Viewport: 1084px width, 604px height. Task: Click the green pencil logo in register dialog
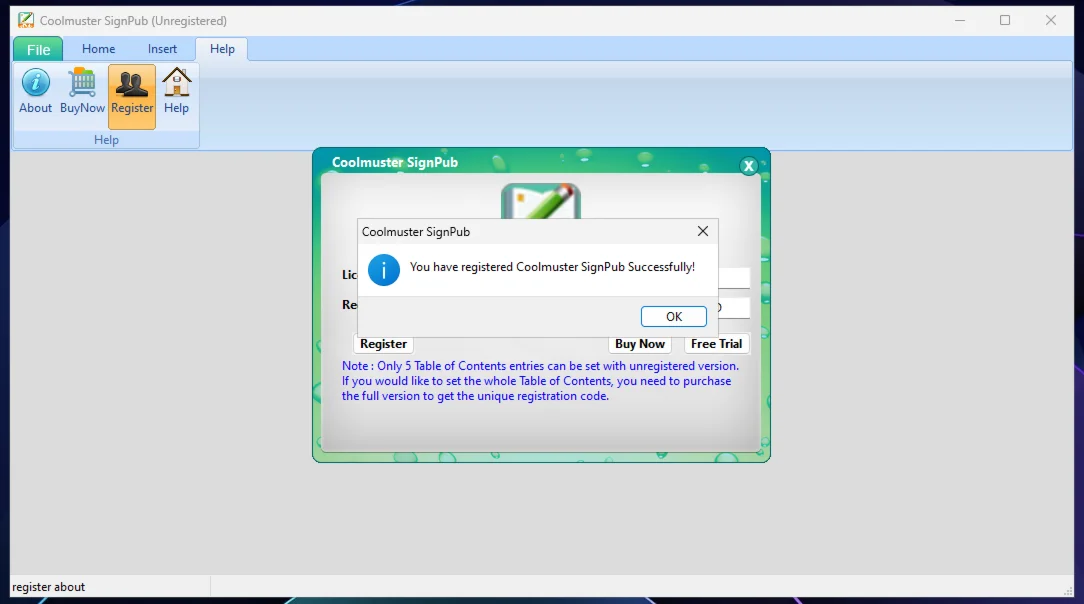(541, 201)
